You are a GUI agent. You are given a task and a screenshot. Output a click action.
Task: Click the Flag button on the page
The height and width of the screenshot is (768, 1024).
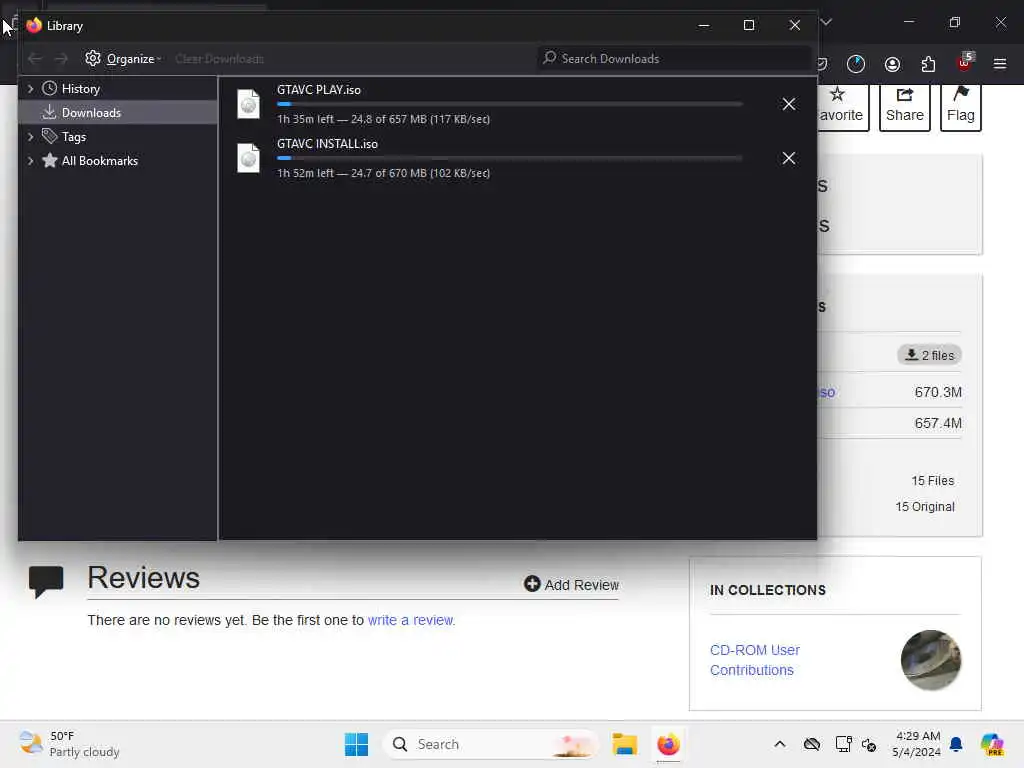pyautogui.click(x=961, y=106)
